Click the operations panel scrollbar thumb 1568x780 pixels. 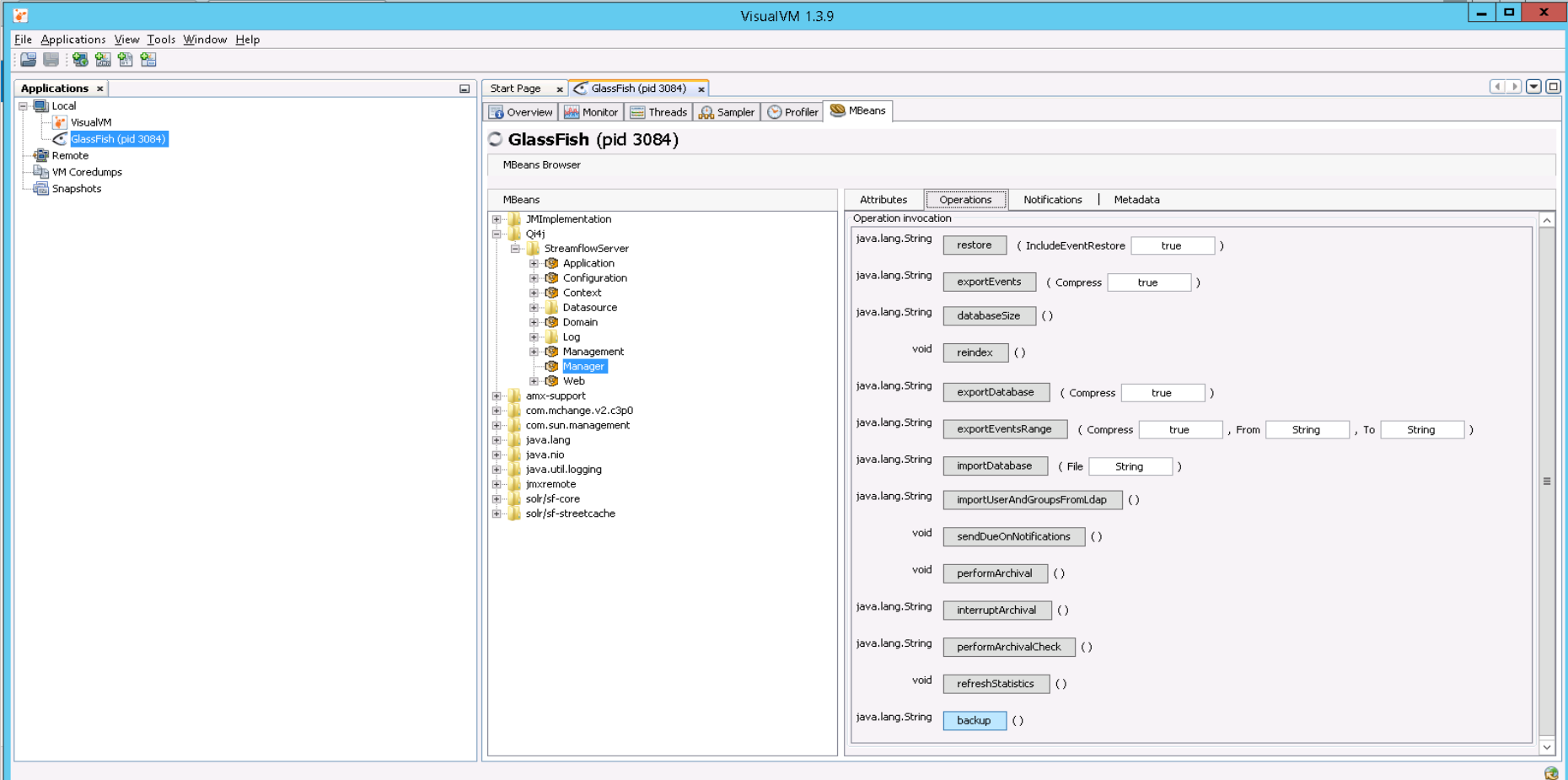coord(1547,481)
